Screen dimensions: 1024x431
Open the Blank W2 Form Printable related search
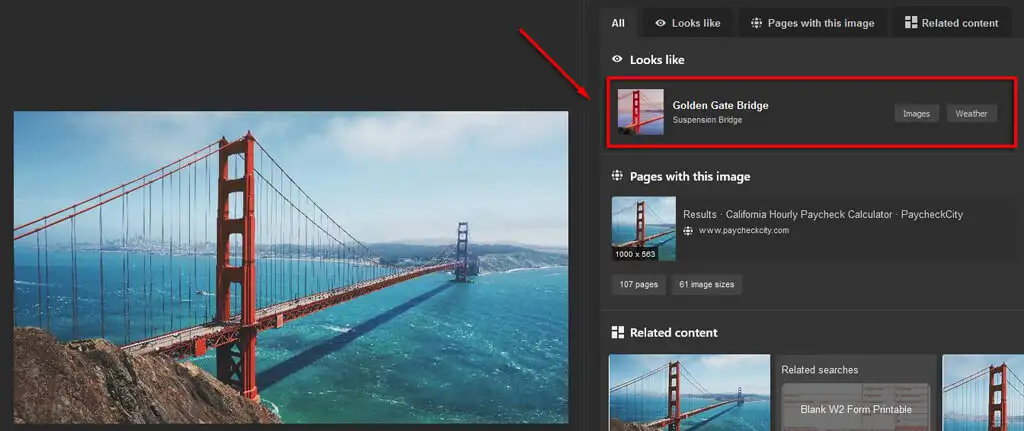[856, 409]
